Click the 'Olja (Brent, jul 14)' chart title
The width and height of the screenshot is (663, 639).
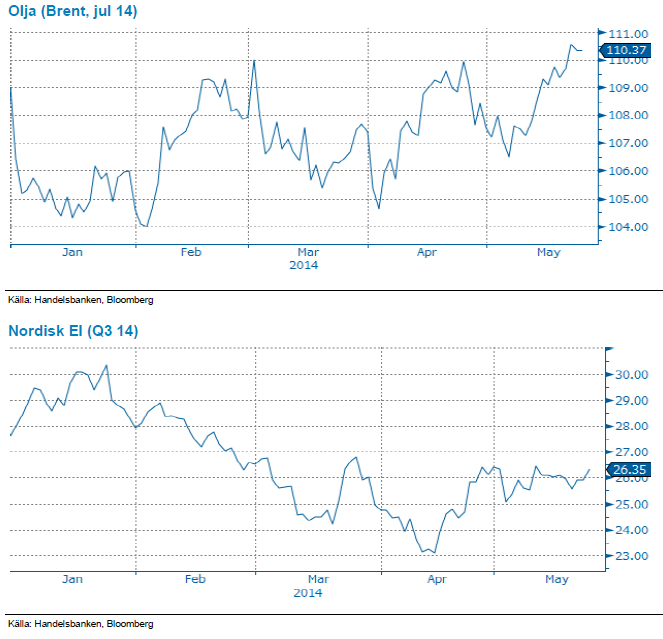pos(73,11)
